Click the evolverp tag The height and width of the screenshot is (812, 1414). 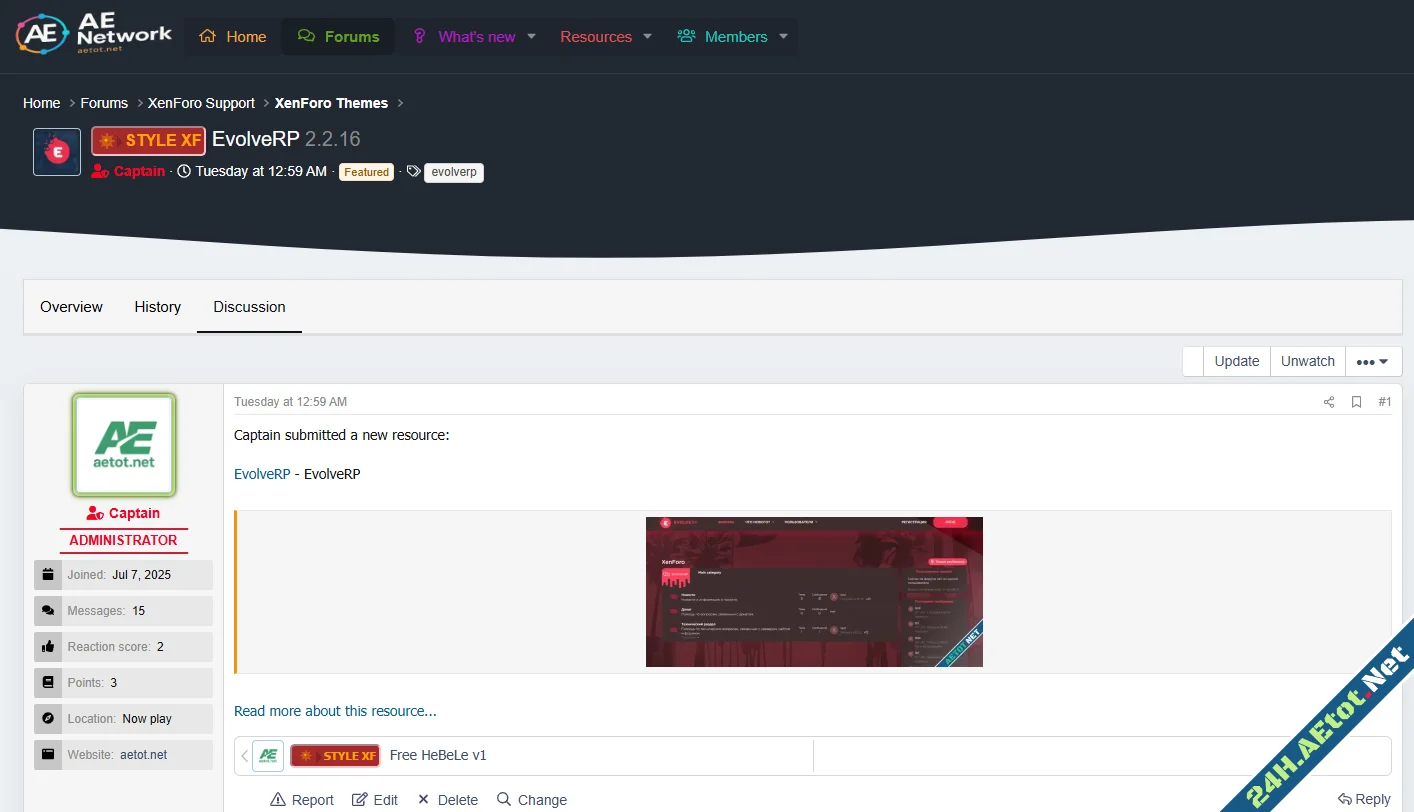click(x=453, y=172)
